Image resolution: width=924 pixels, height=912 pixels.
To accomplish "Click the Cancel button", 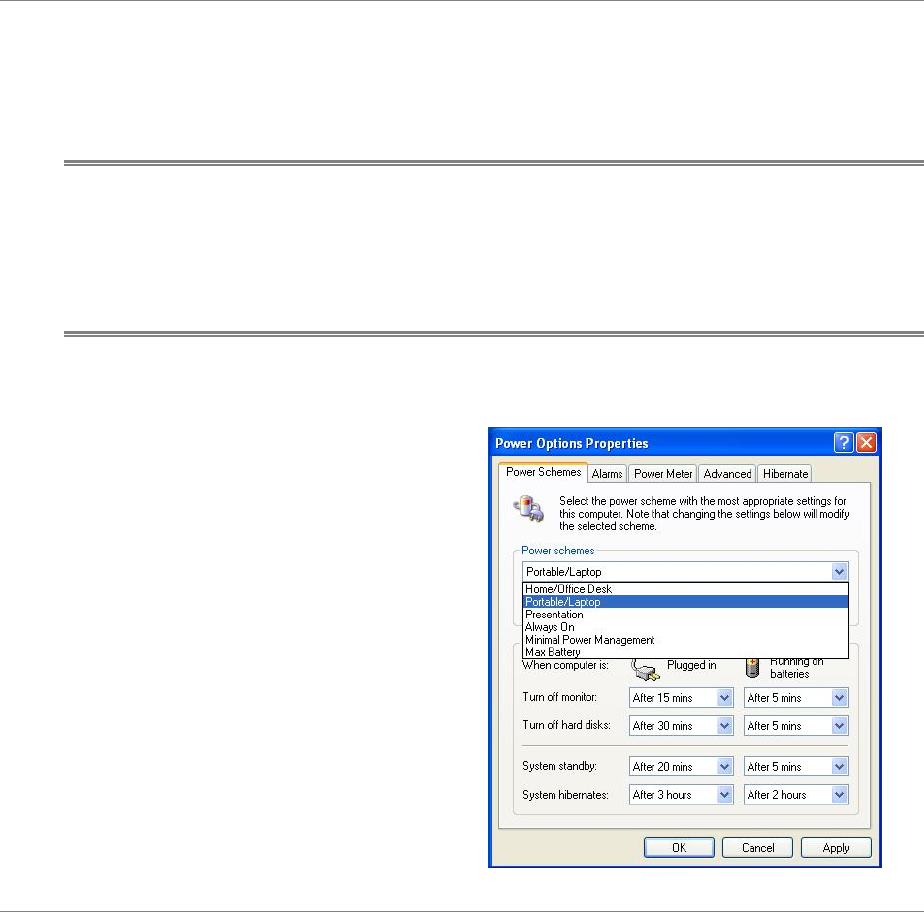I will tap(757, 848).
